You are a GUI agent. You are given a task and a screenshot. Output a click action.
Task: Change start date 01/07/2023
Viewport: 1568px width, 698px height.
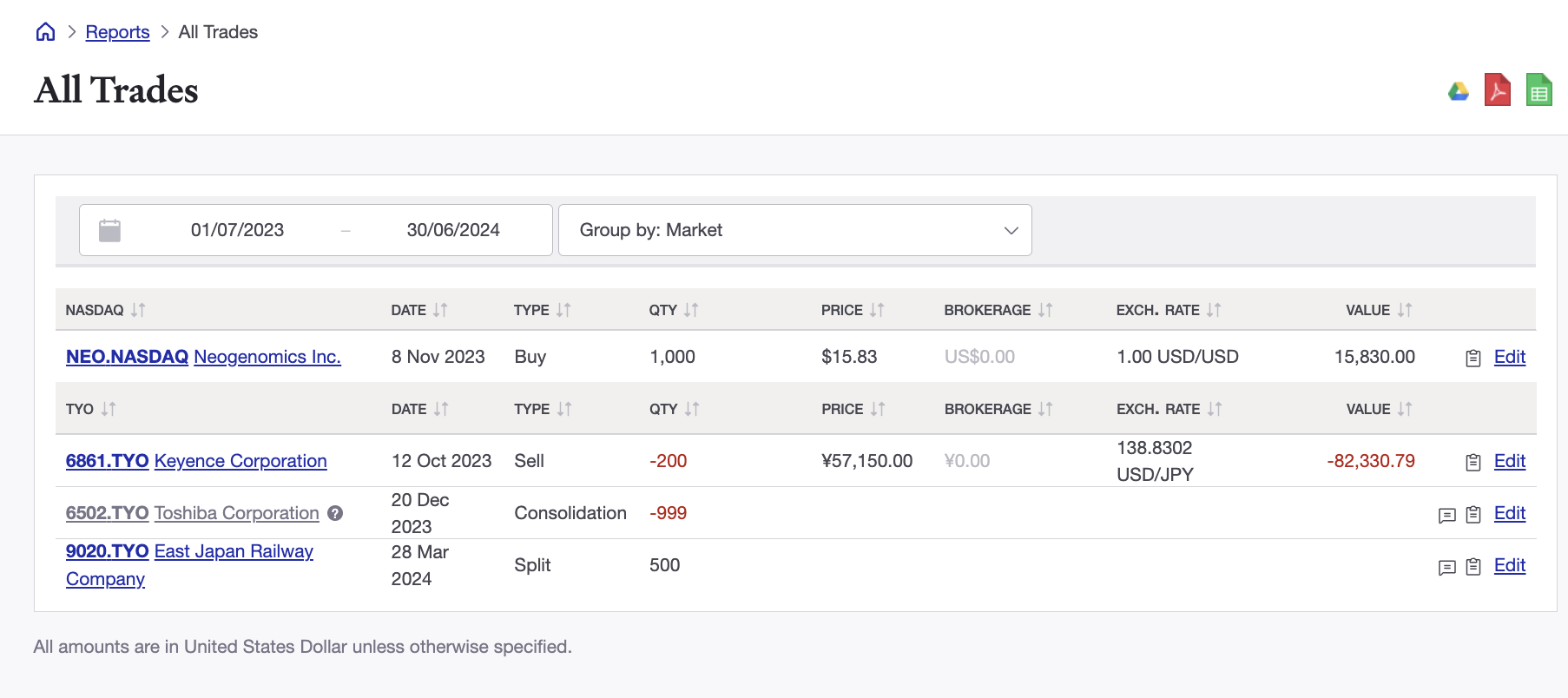[x=237, y=230]
